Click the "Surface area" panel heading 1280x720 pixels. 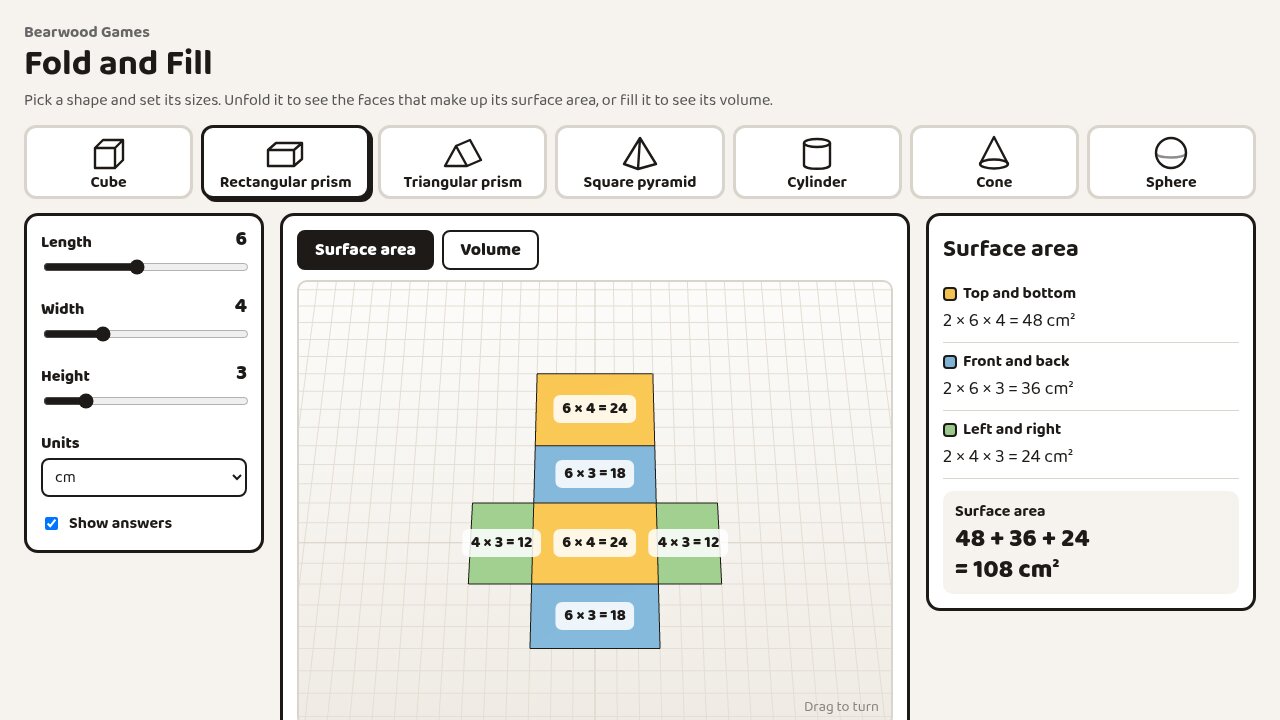(1011, 249)
